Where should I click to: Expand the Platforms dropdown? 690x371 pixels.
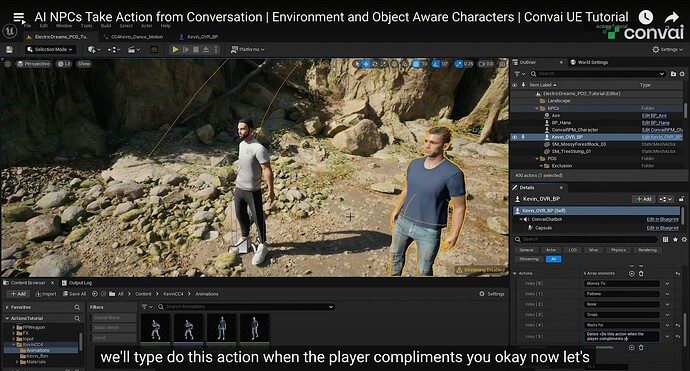[x=248, y=50]
